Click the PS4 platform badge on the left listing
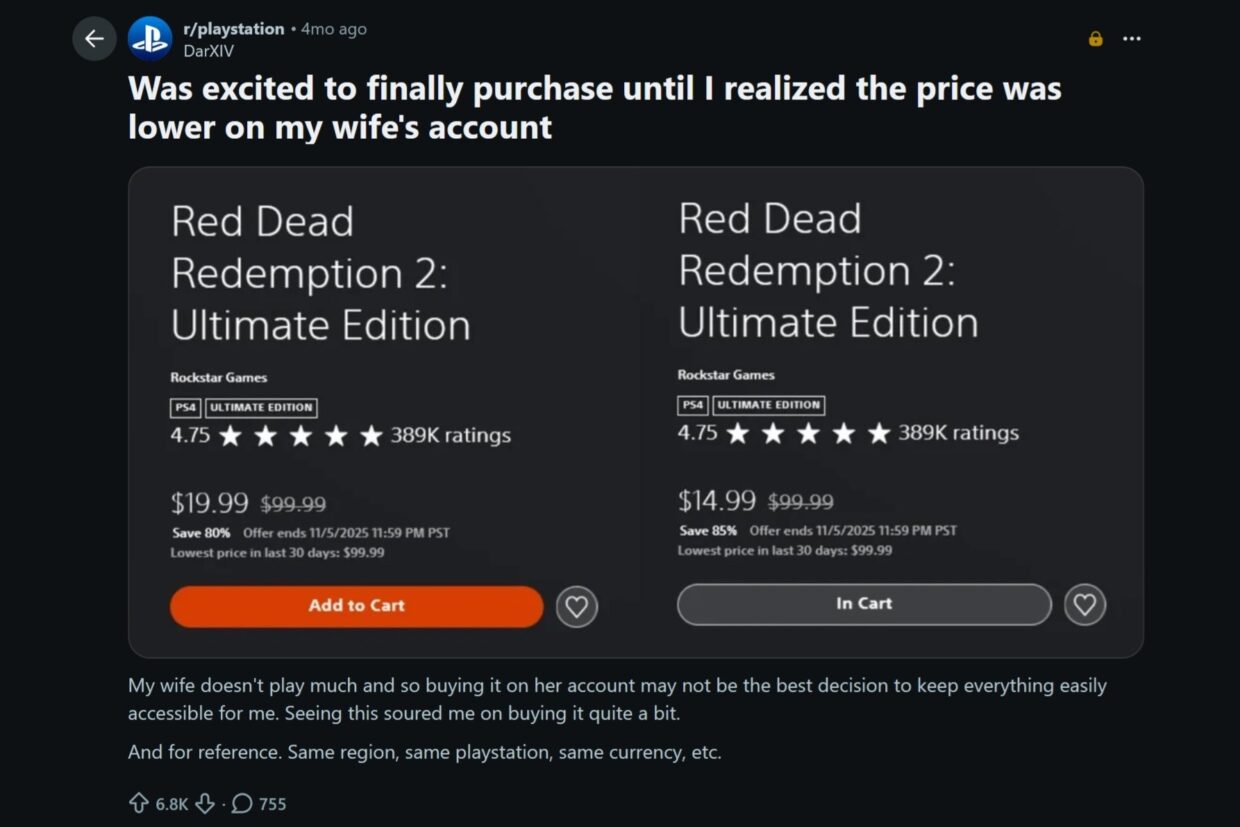Screen dimensions: 1240x827 tap(189, 407)
